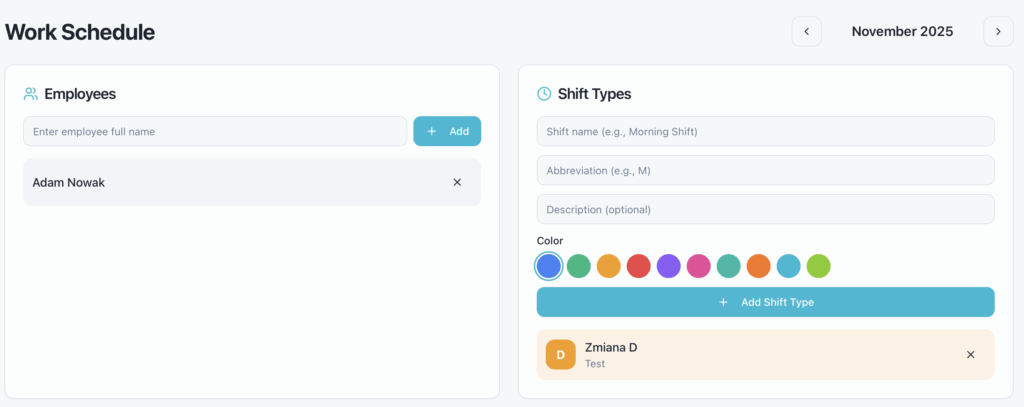This screenshot has height=407, width=1024.
Task: Select the purple color swatch
Action: 668,266
